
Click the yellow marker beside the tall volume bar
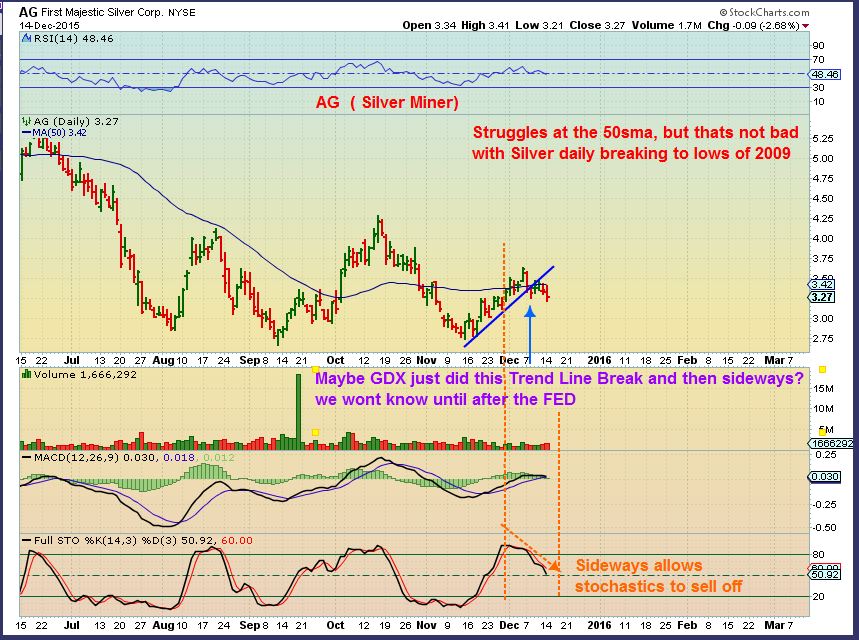[315, 432]
